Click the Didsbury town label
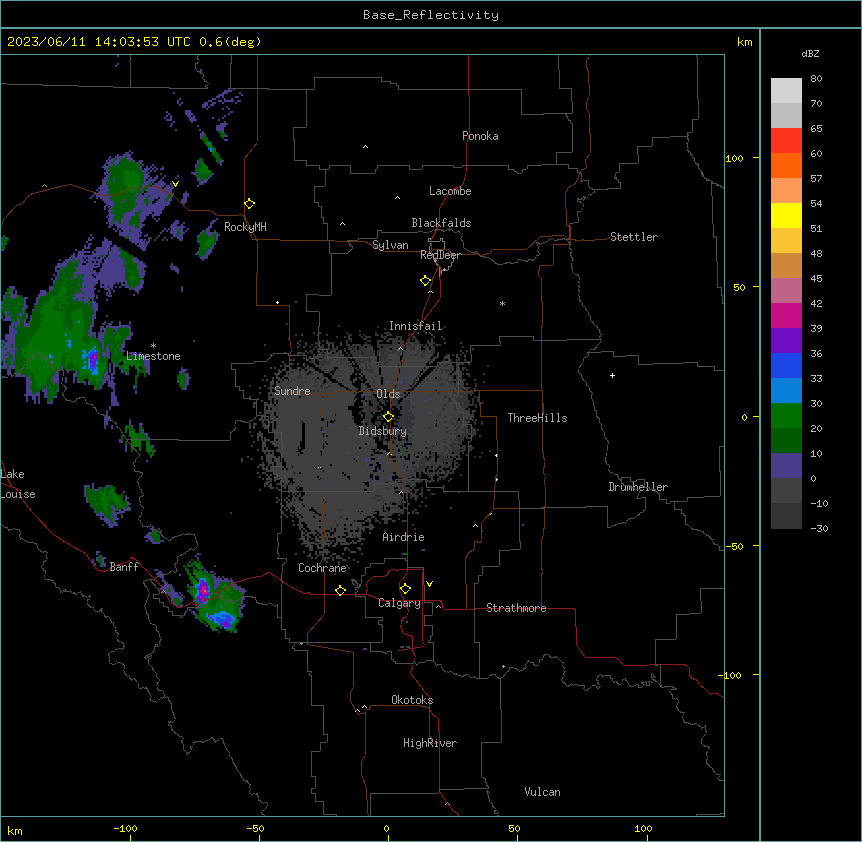862x842 pixels. point(383,431)
